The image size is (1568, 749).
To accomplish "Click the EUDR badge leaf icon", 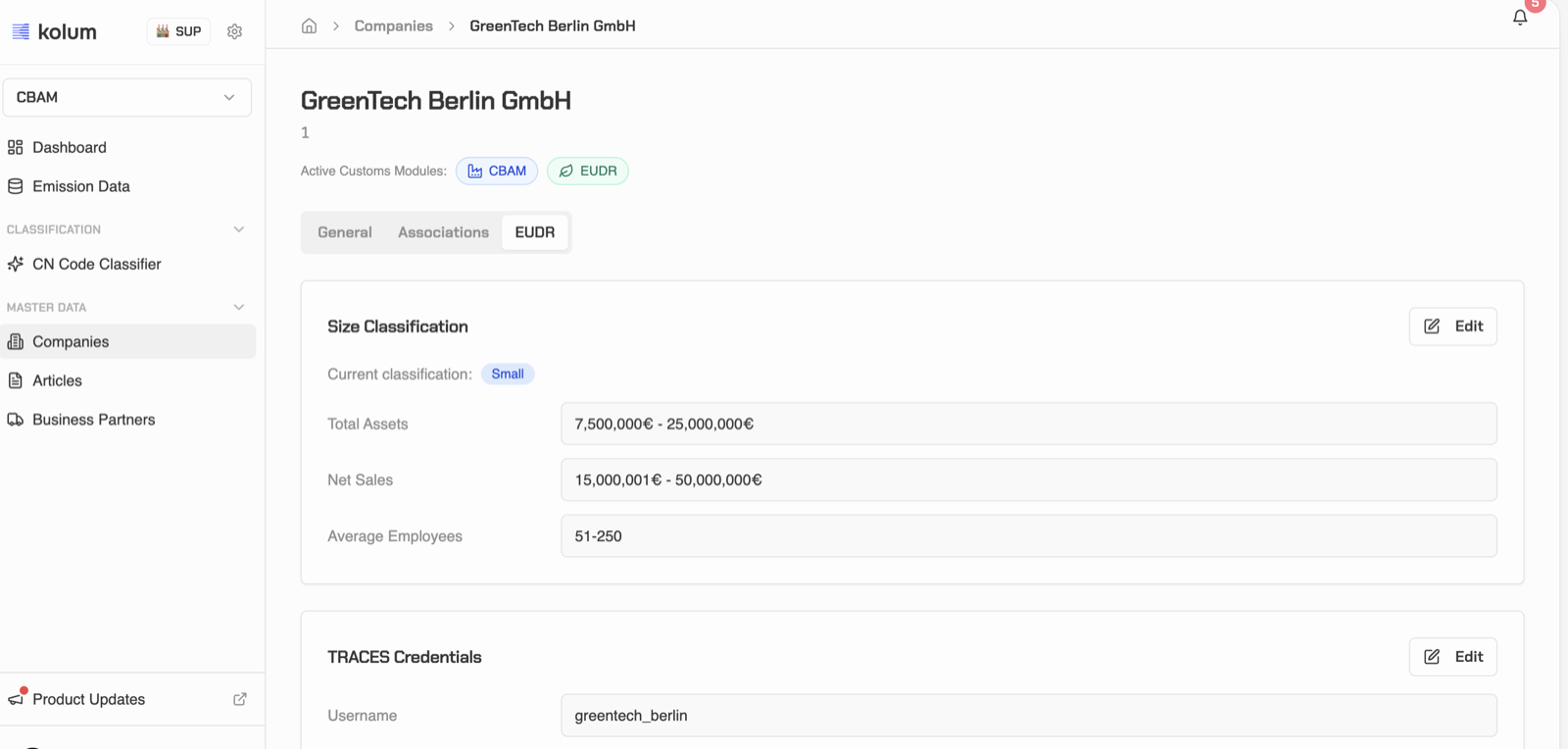I will pyautogui.click(x=565, y=171).
